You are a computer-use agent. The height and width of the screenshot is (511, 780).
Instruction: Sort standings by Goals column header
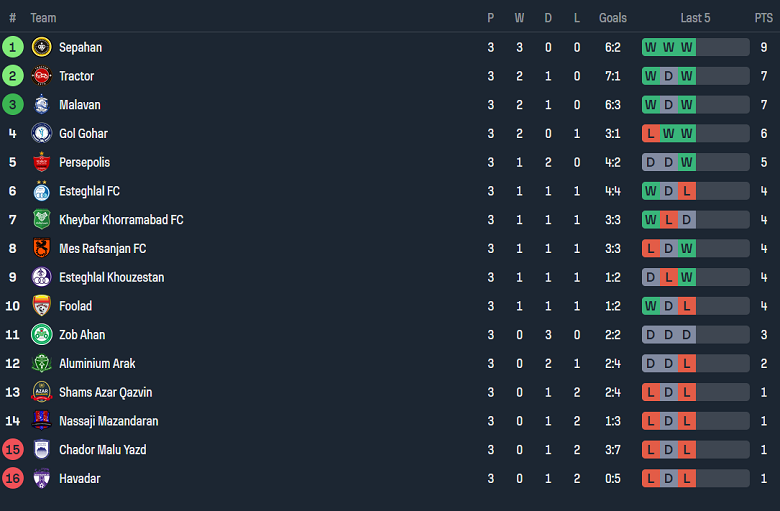point(613,18)
